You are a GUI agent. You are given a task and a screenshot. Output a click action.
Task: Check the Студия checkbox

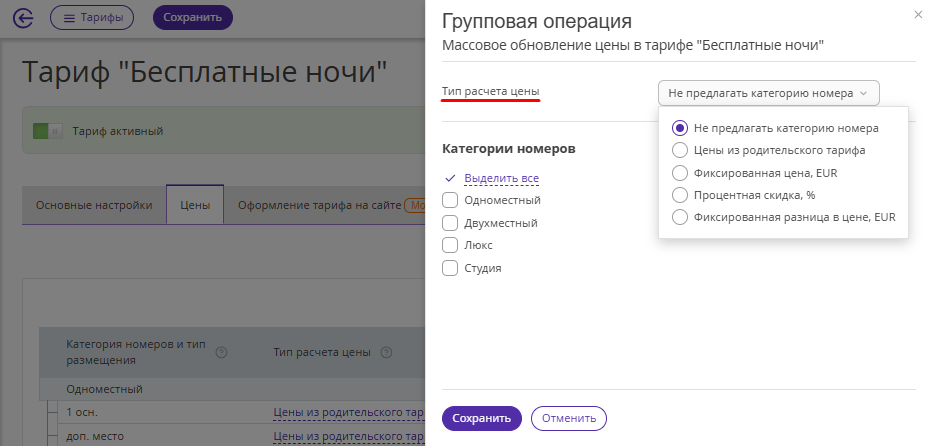tap(450, 268)
